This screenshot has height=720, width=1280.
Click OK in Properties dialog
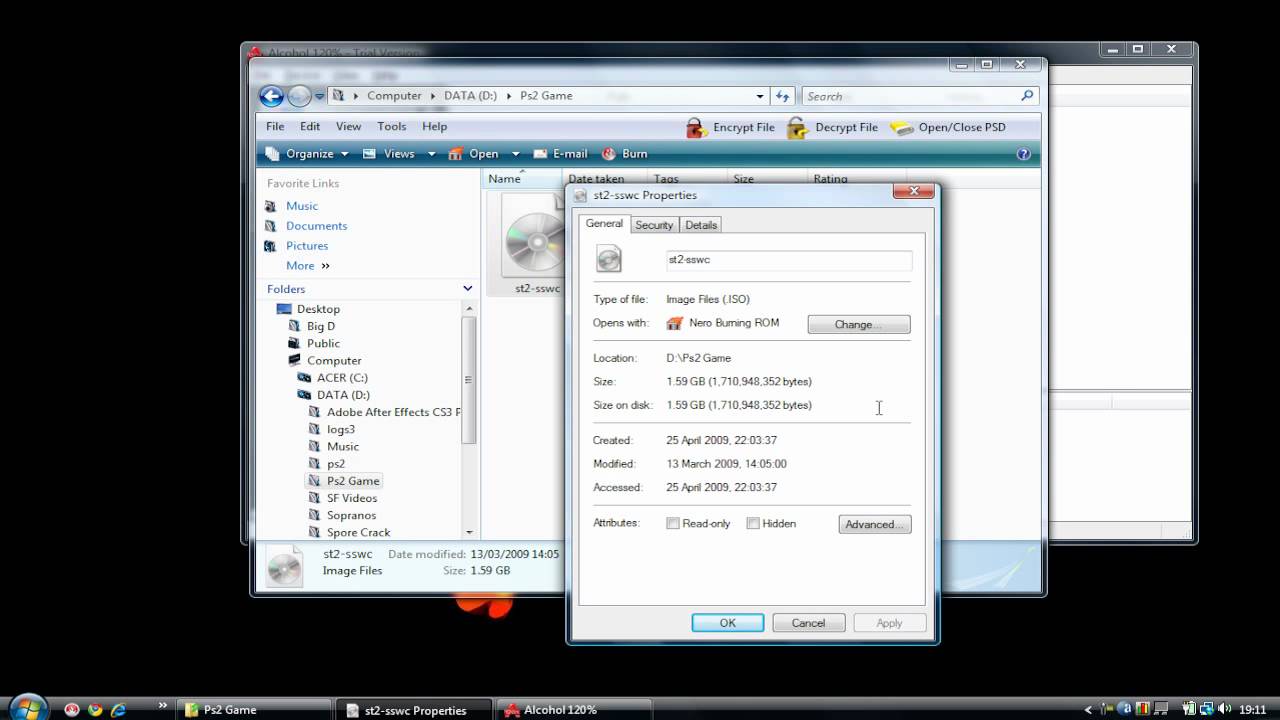click(x=728, y=623)
